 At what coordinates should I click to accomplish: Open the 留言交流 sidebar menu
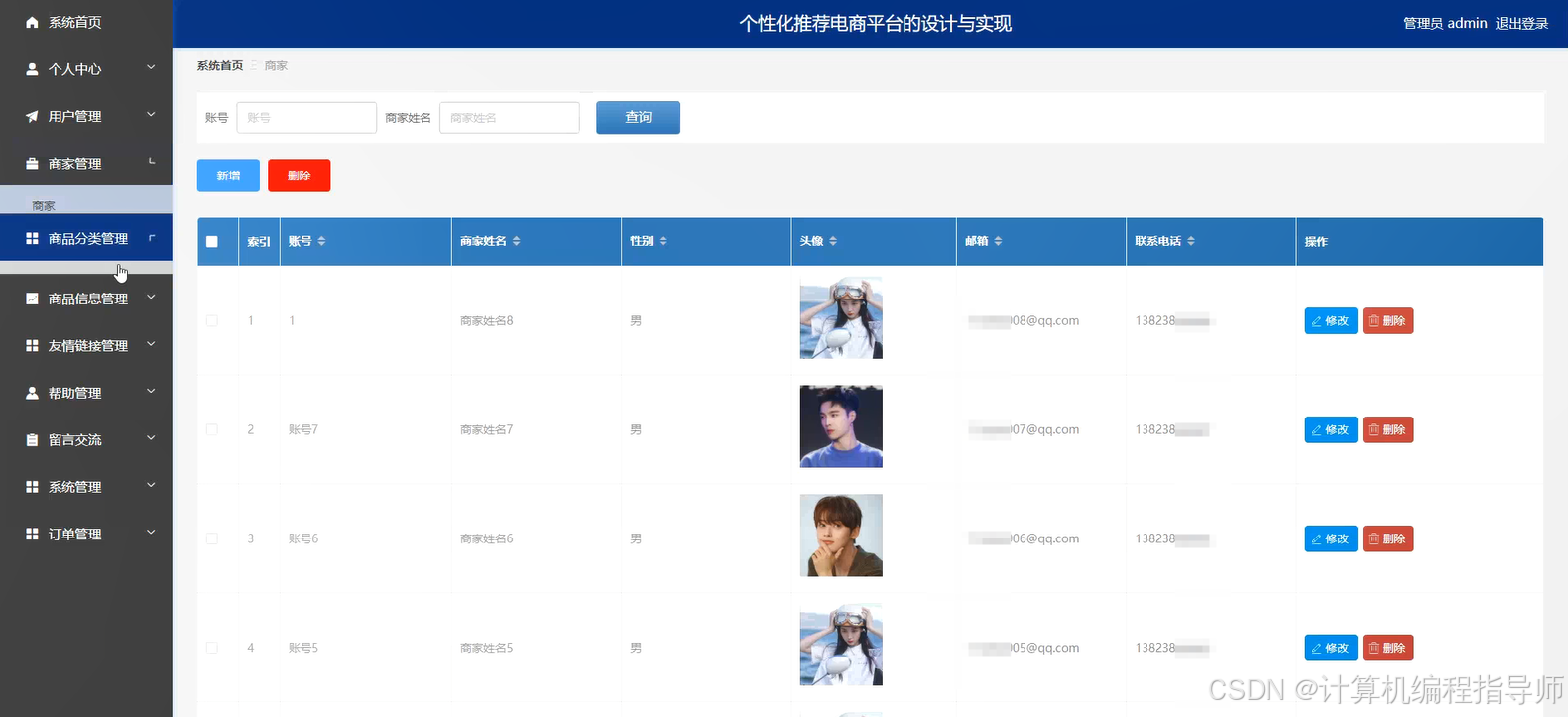click(x=86, y=440)
